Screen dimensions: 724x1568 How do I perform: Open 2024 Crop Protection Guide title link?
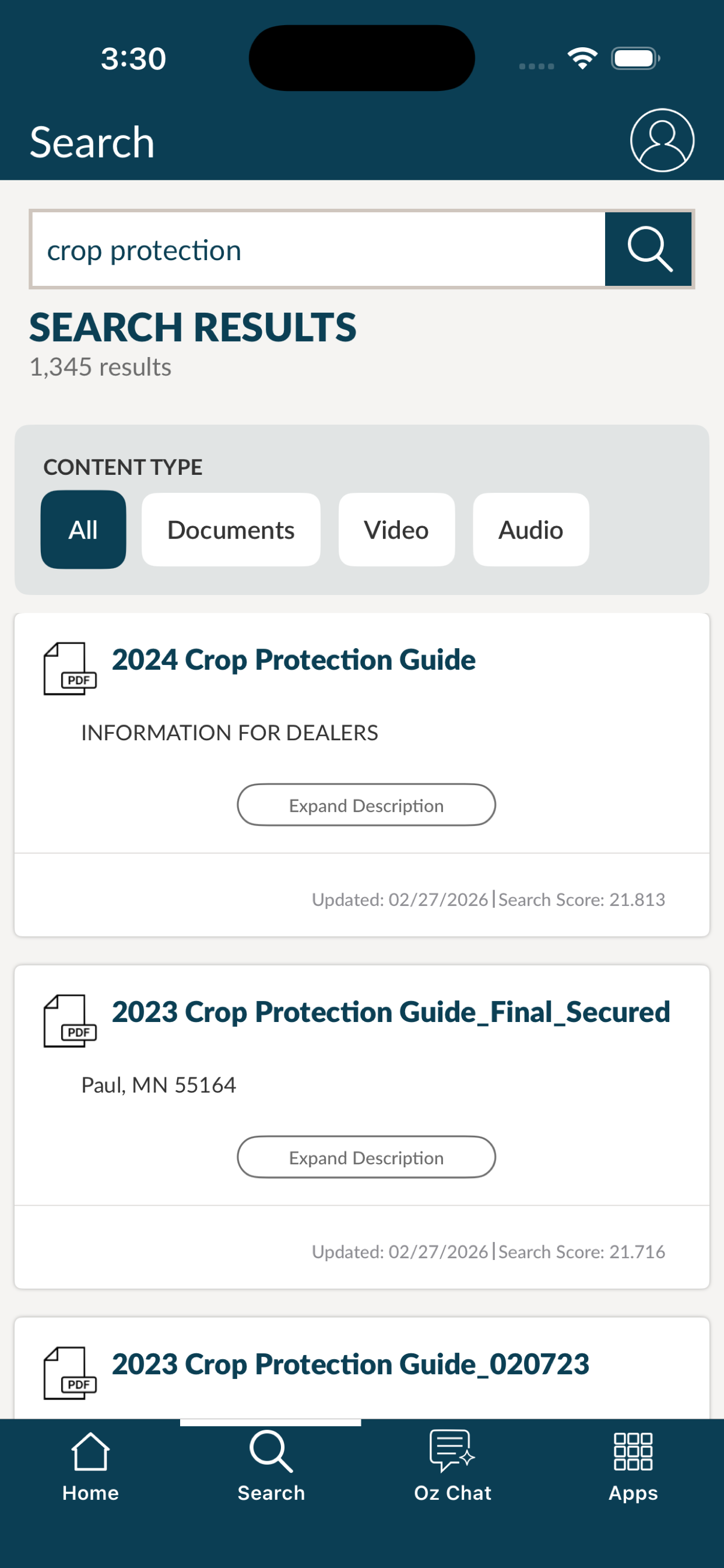point(294,660)
